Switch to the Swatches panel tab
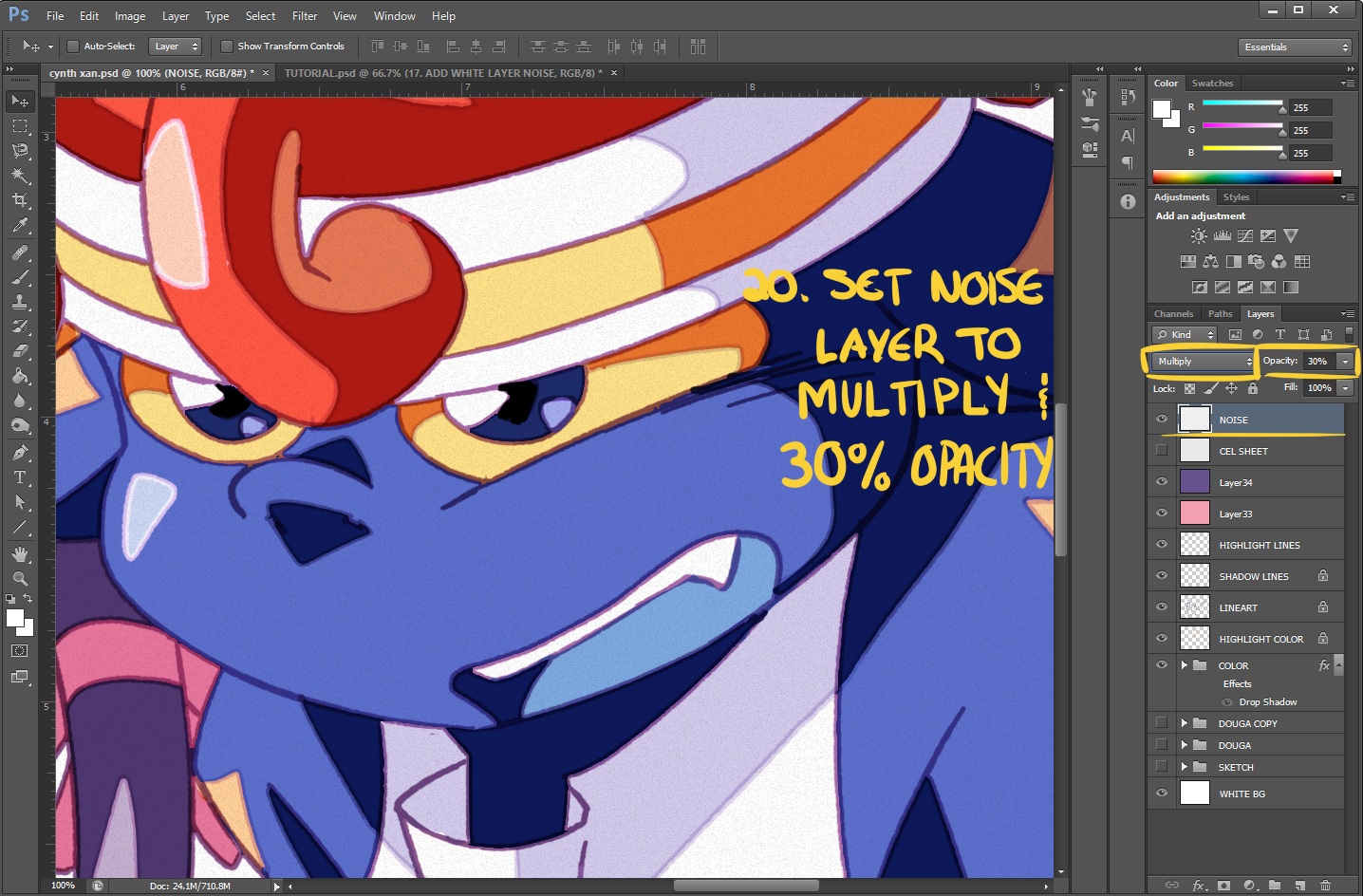This screenshot has height=896, width=1363. (x=1212, y=84)
